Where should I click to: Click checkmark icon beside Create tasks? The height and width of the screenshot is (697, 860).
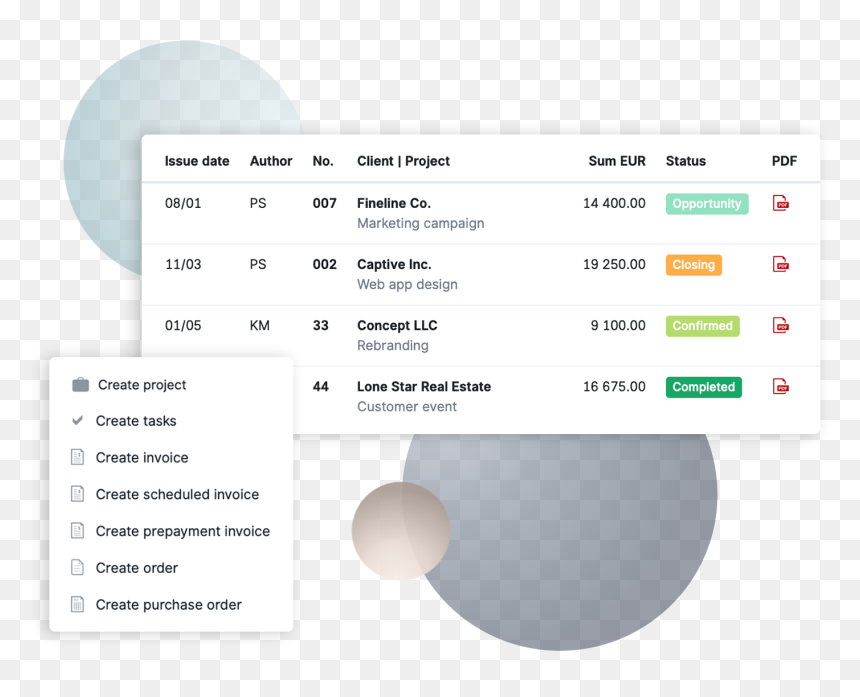coord(78,421)
